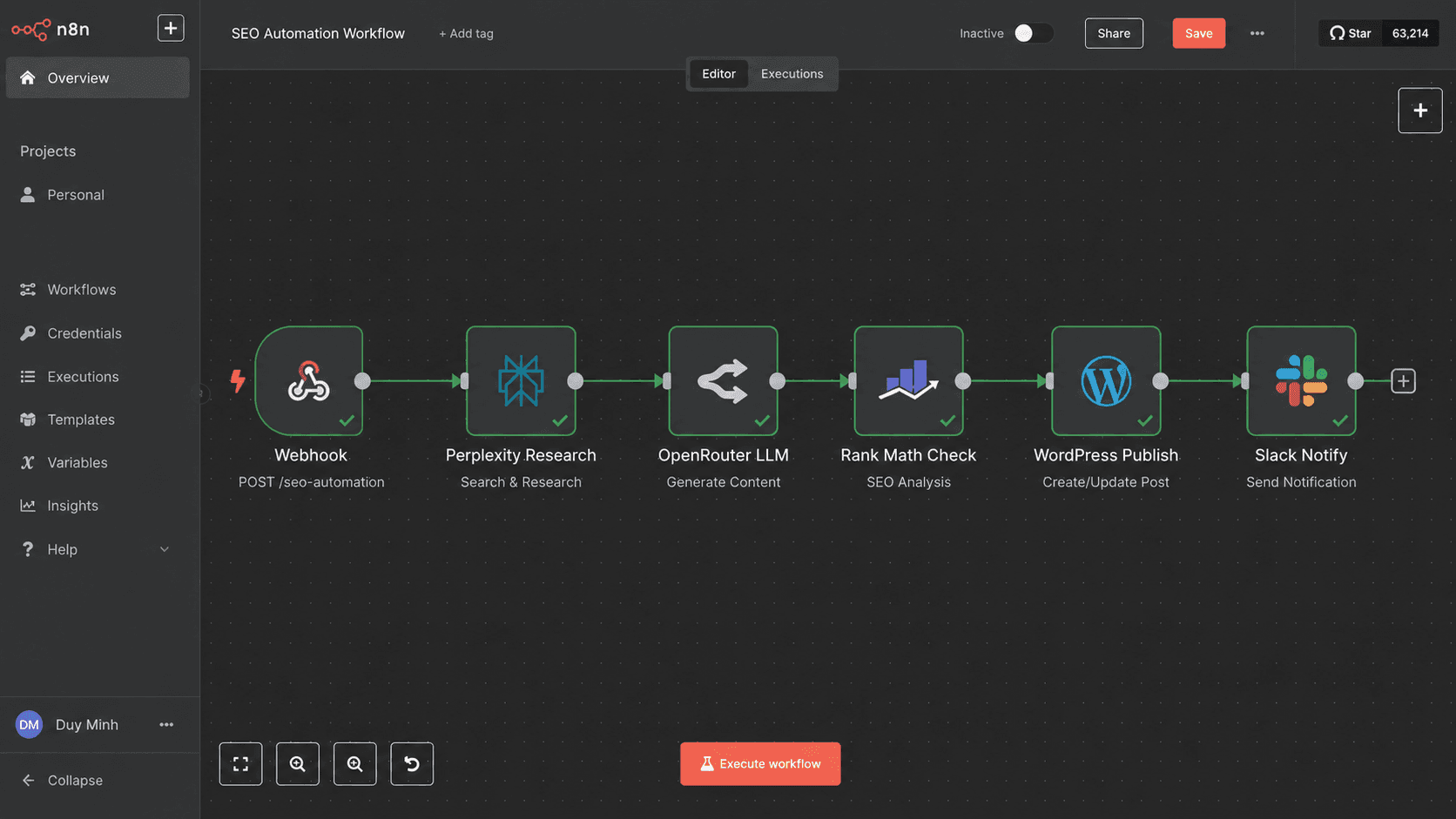Click the Slack Notify output connector

1355,380
